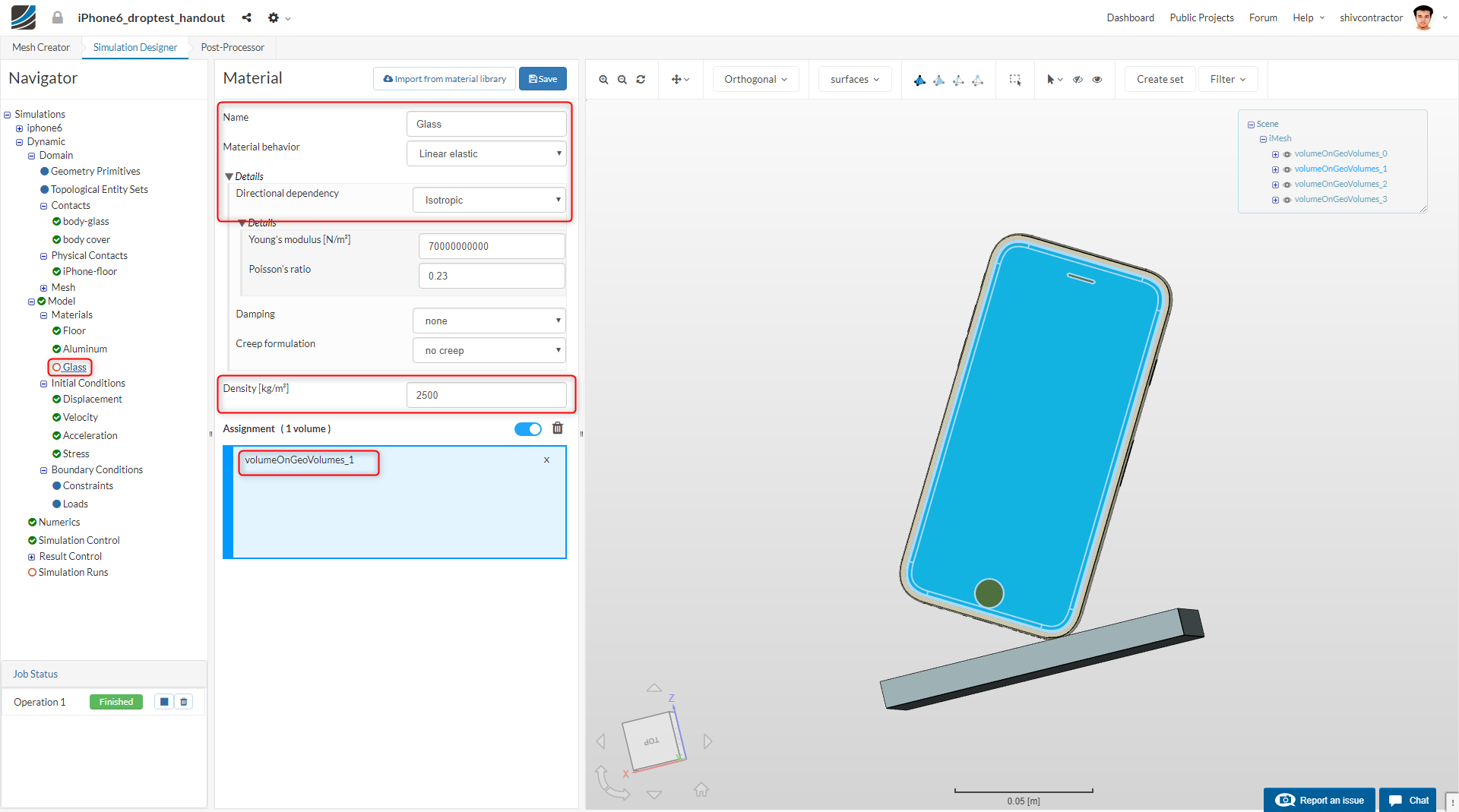Select the fourth points render mode icon
This screenshot has height=812, width=1459.
point(978,80)
